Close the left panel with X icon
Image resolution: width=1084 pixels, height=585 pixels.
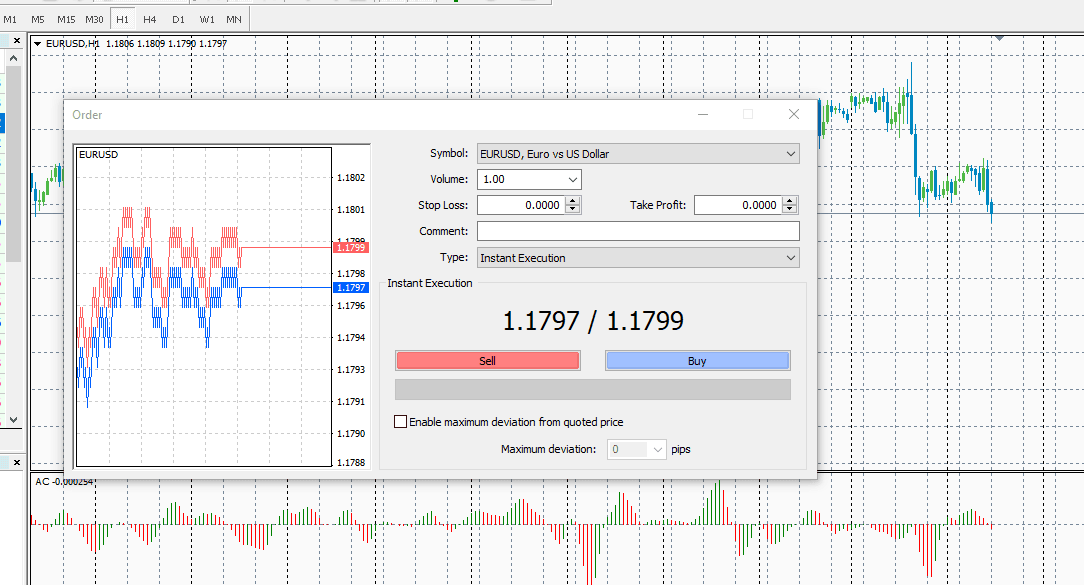[x=17, y=41]
